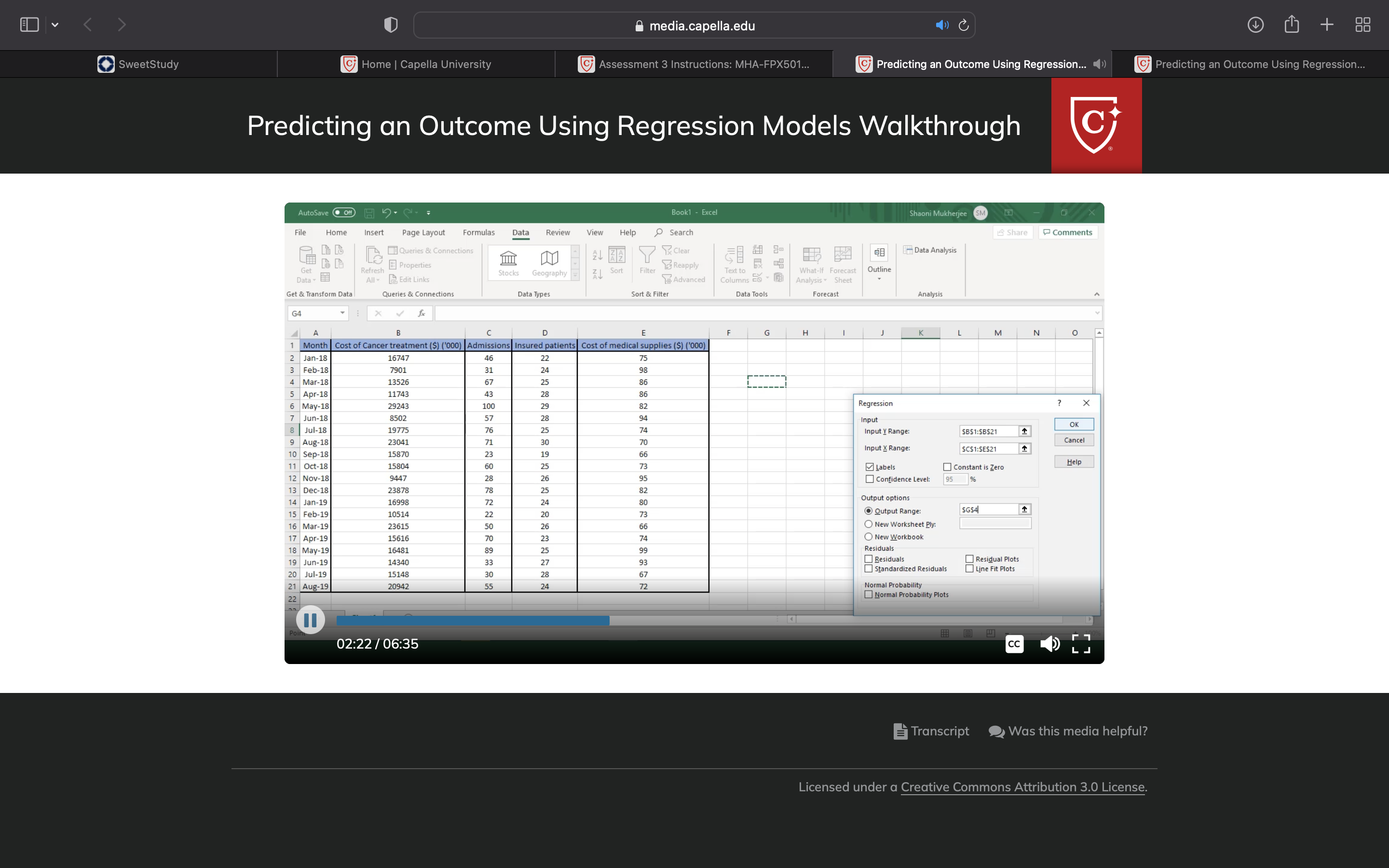Open the Excel Data ribbon tab
Image resolution: width=1389 pixels, height=868 pixels.
(x=520, y=232)
